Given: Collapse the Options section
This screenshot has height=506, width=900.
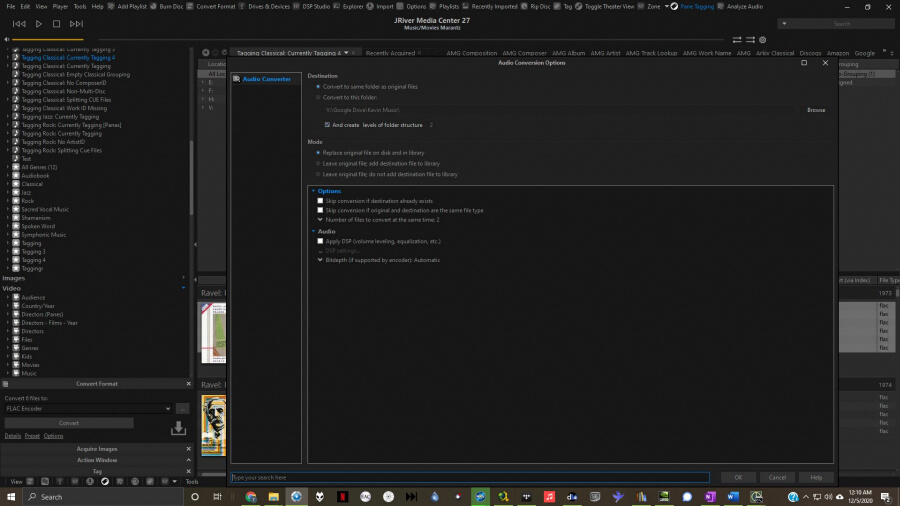Looking at the screenshot, I should [x=313, y=191].
